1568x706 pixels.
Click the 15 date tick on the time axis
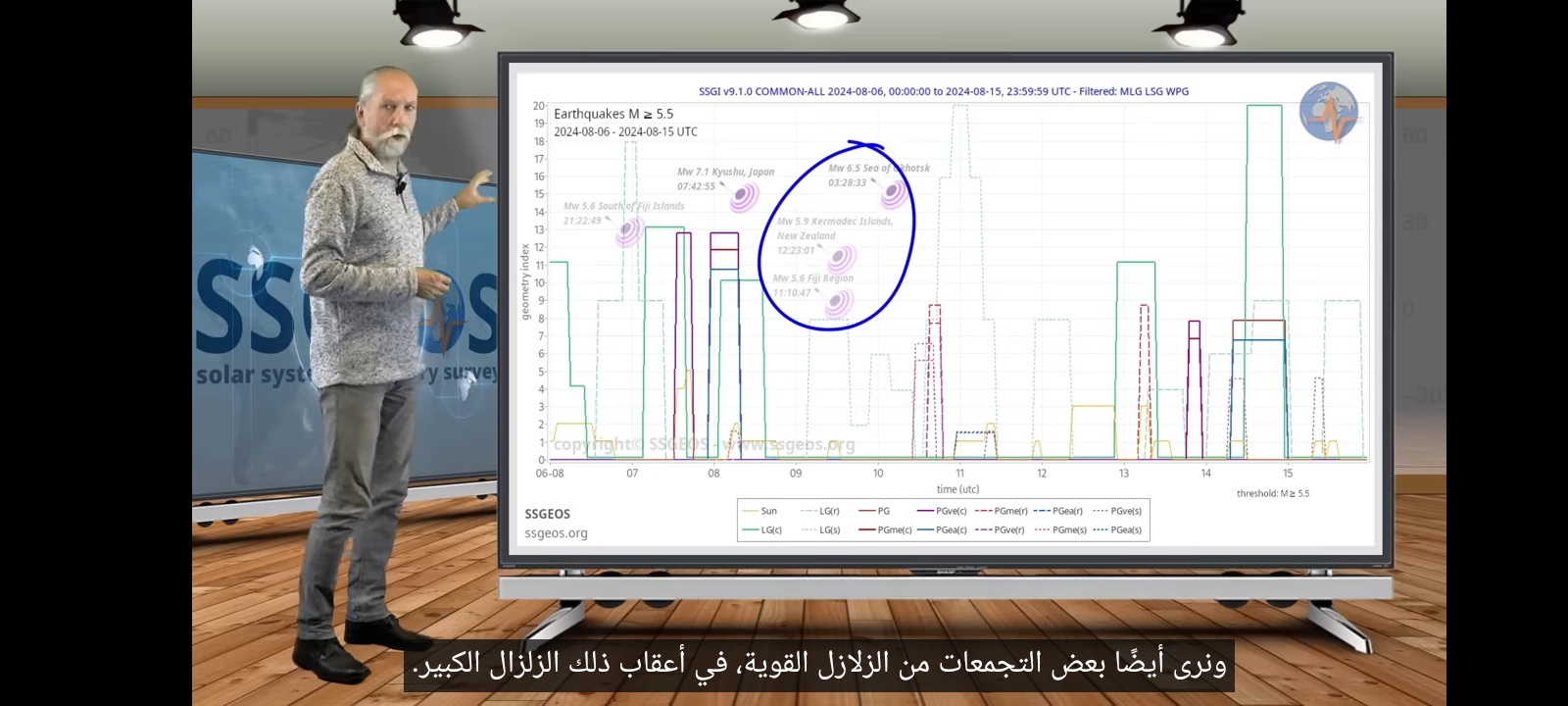[x=1288, y=473]
